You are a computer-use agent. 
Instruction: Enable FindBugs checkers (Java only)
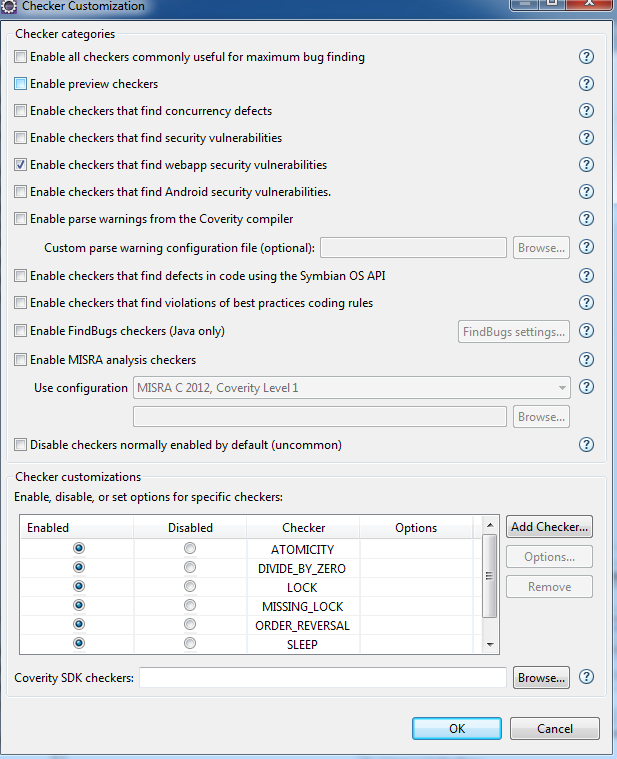point(21,331)
